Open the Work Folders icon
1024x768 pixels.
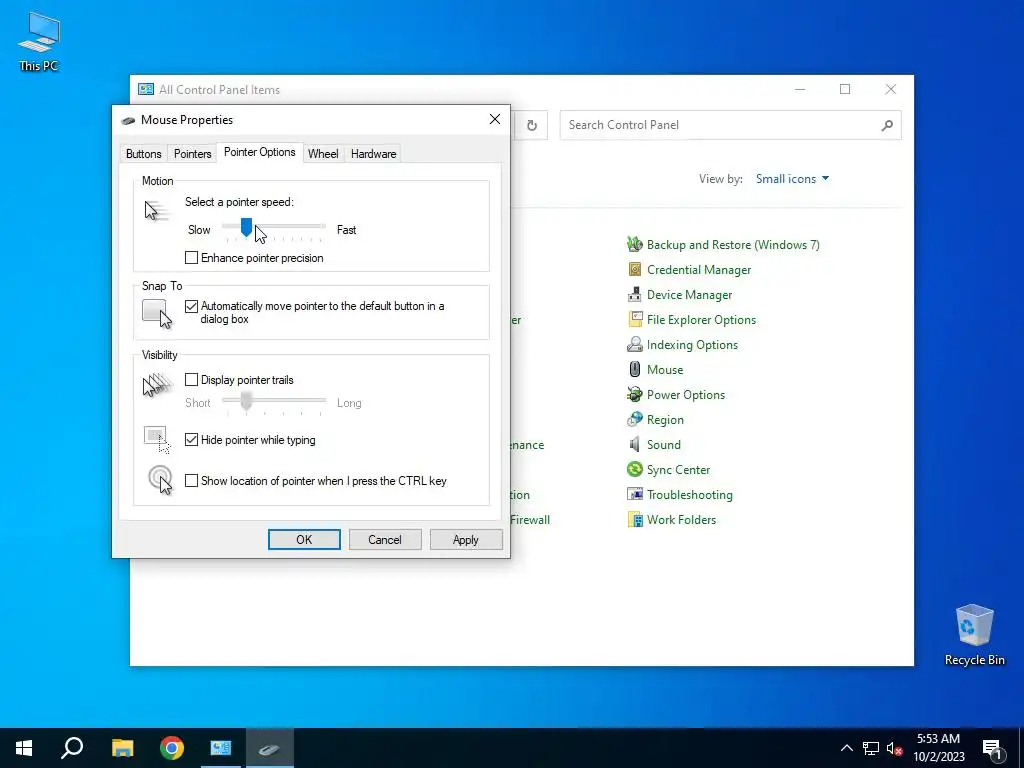pyautogui.click(x=634, y=520)
